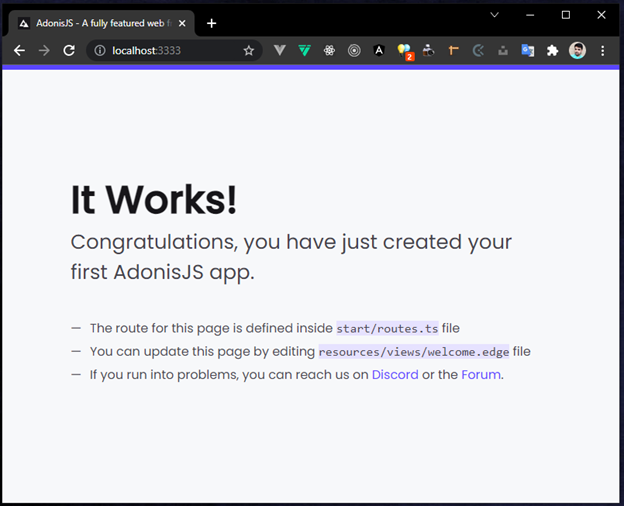Select the AdonisJS browser tab

click(x=101, y=23)
